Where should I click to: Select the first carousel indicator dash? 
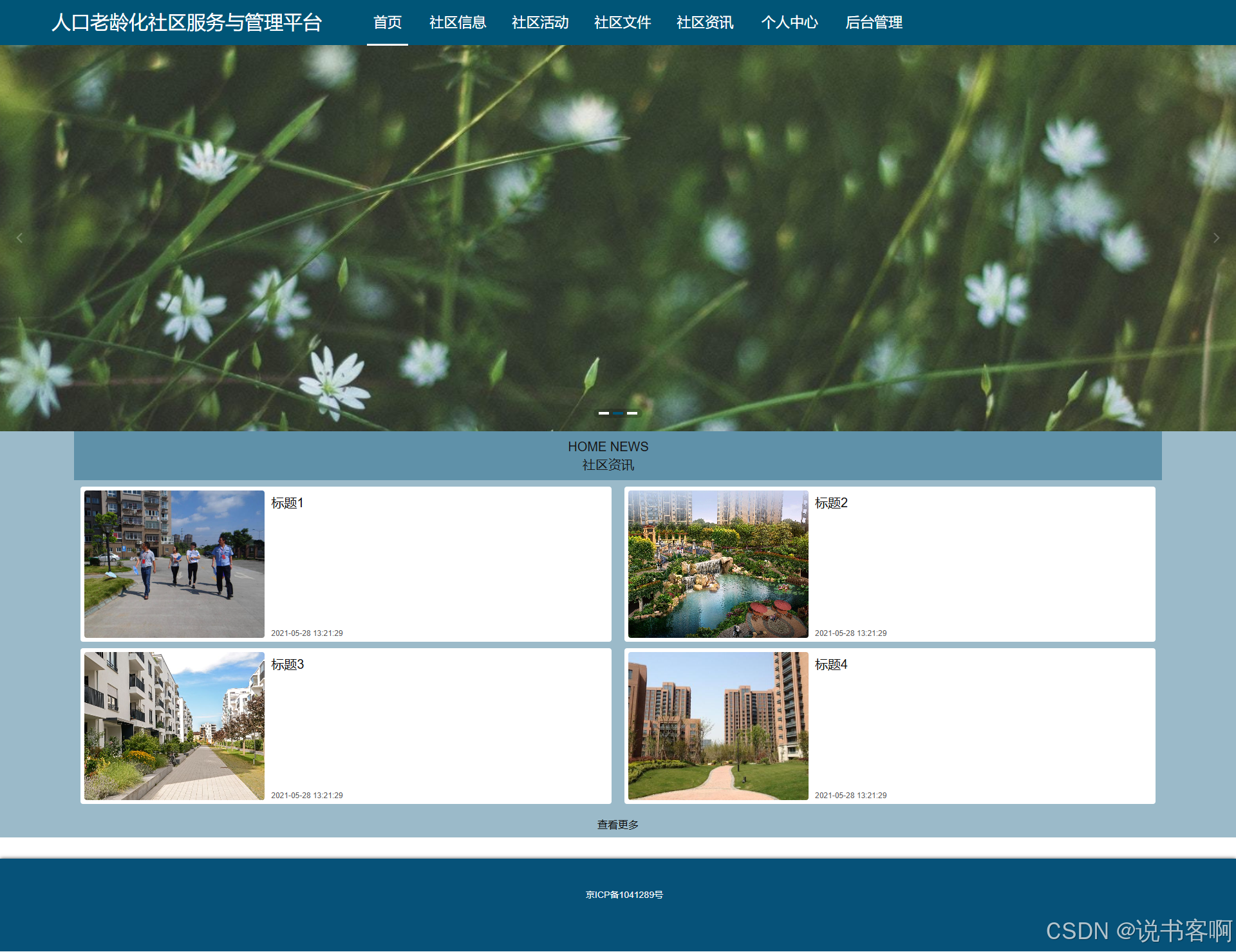tap(603, 413)
